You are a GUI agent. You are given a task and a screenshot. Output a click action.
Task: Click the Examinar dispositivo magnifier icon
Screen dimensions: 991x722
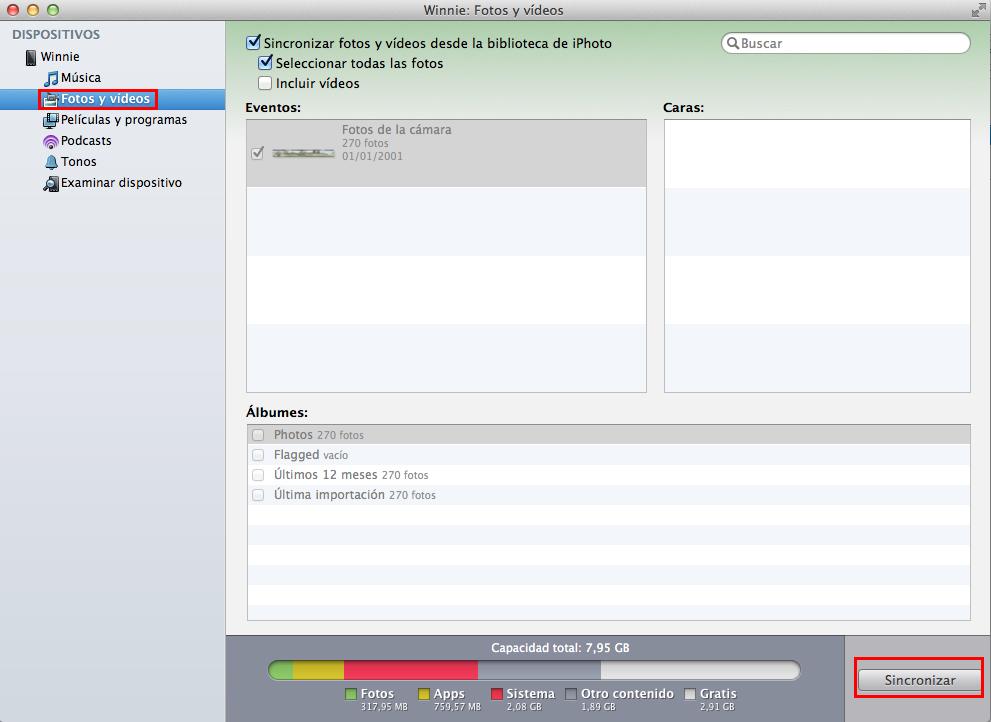pos(51,184)
